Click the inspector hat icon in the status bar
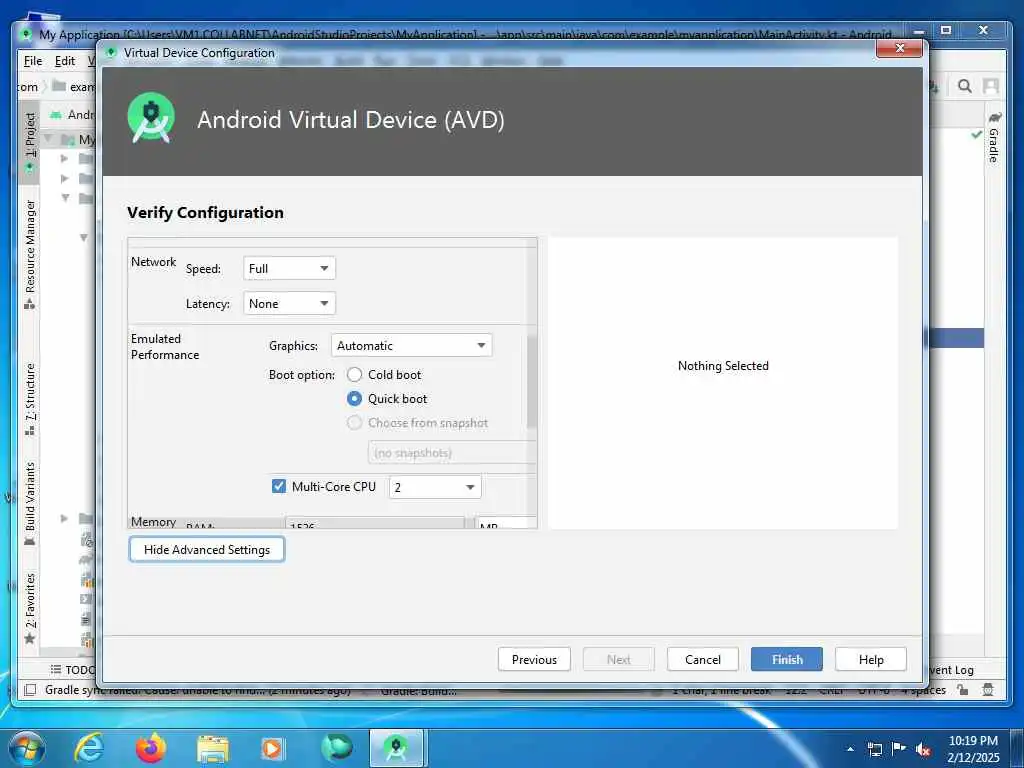Screen dimensions: 1024x768 click(988, 690)
